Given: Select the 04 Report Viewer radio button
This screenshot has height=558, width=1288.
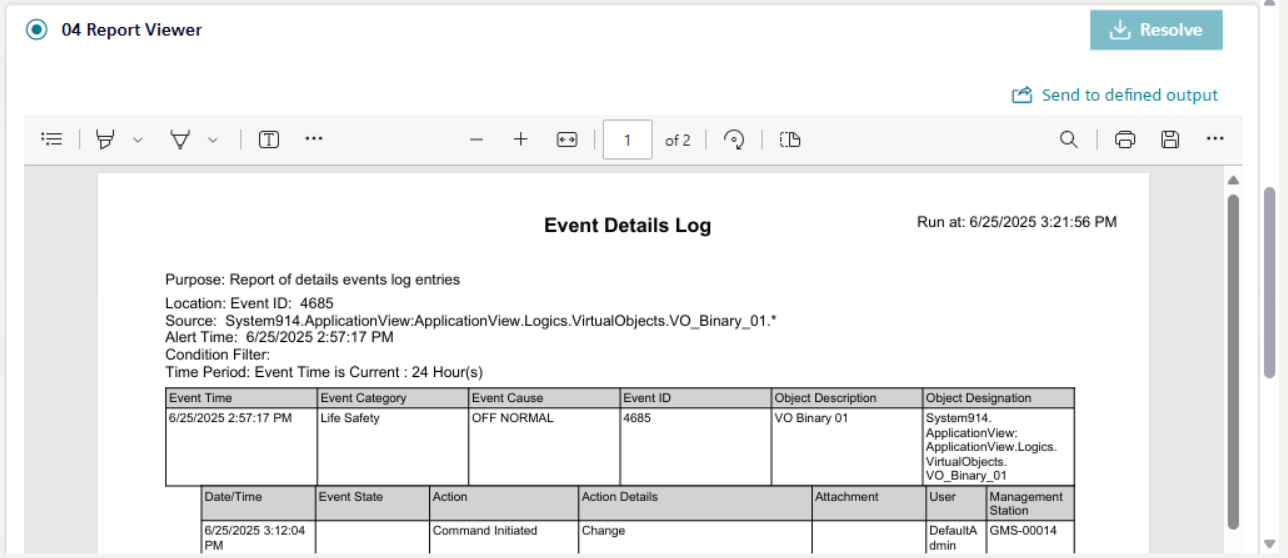Looking at the screenshot, I should coord(37,30).
